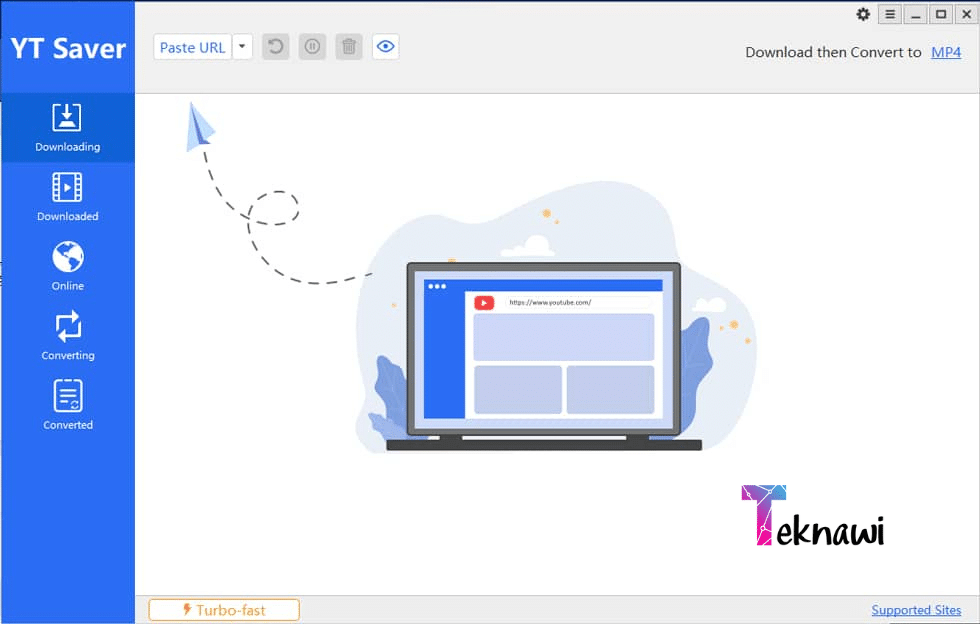Expand the Paste URL dropdown arrow
The image size is (980, 624).
(x=242, y=47)
